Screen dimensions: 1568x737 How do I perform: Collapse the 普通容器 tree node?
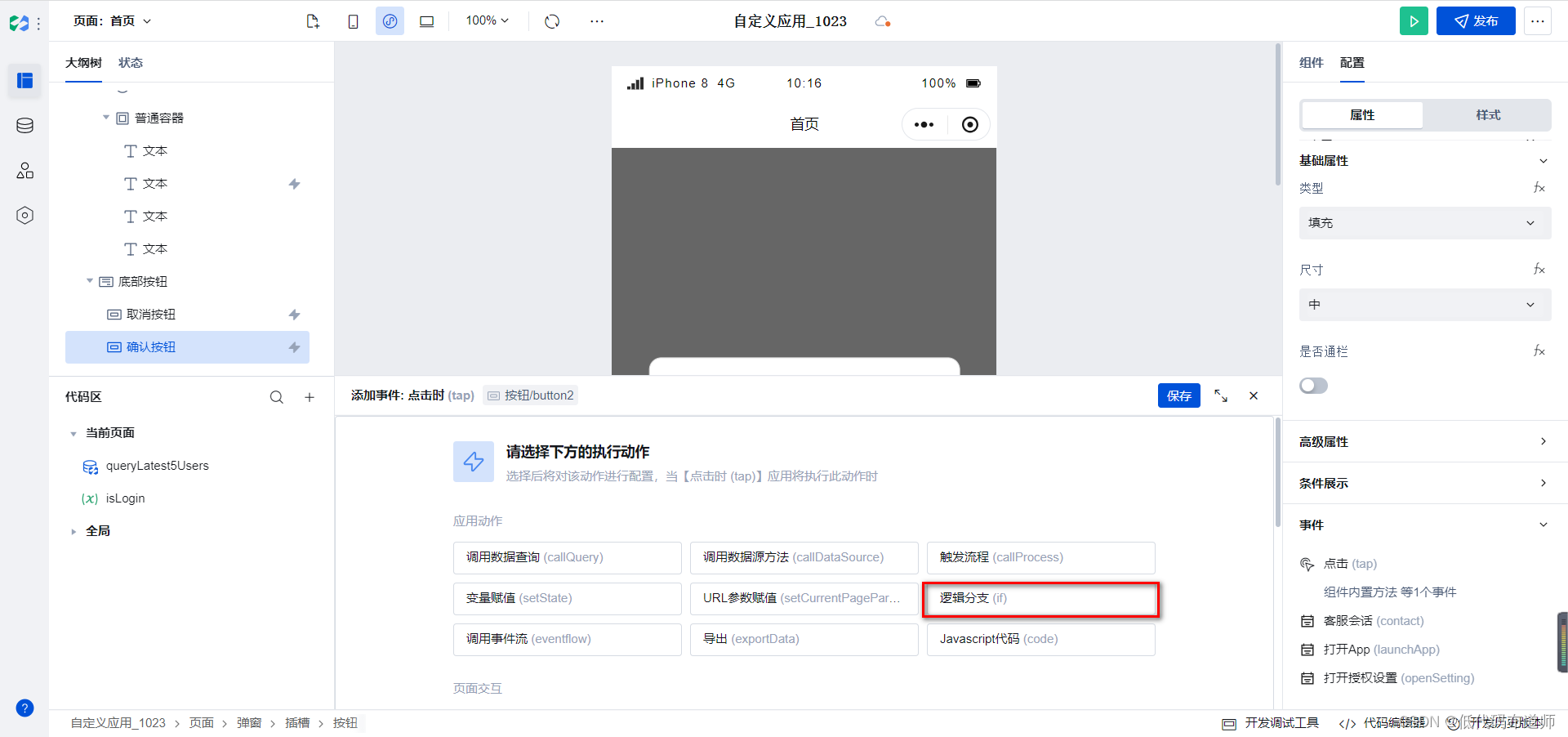pyautogui.click(x=106, y=118)
